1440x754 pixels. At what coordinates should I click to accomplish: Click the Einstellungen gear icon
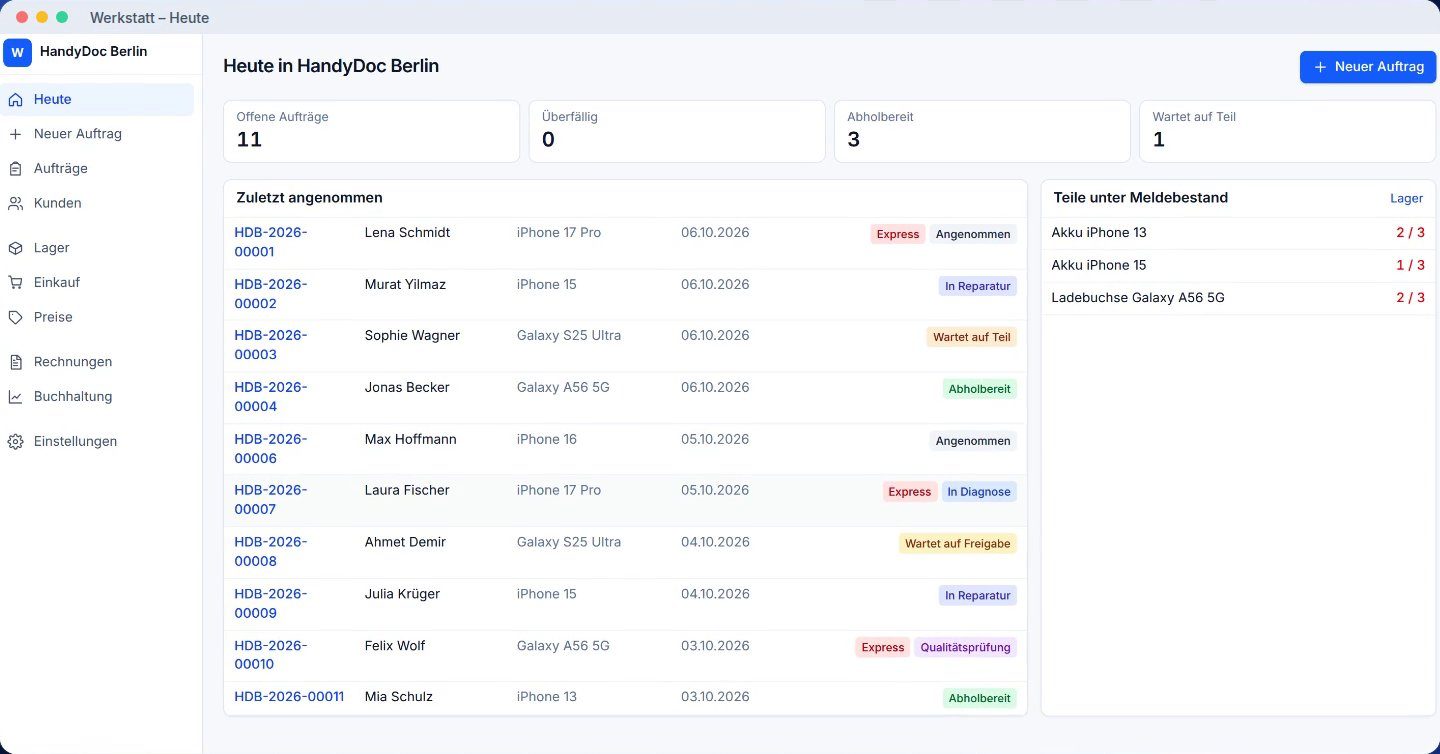click(x=15, y=442)
